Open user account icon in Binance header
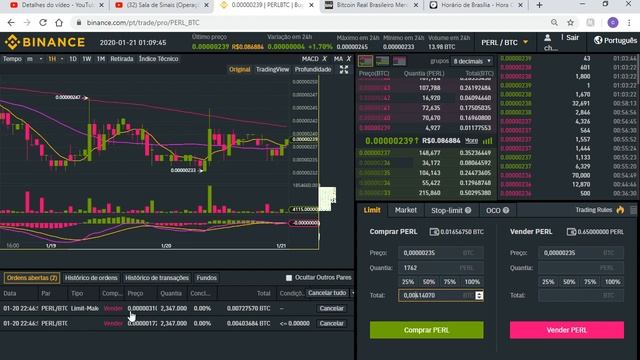Image resolution: width=640 pixels, height=360 pixels. tap(548, 38)
